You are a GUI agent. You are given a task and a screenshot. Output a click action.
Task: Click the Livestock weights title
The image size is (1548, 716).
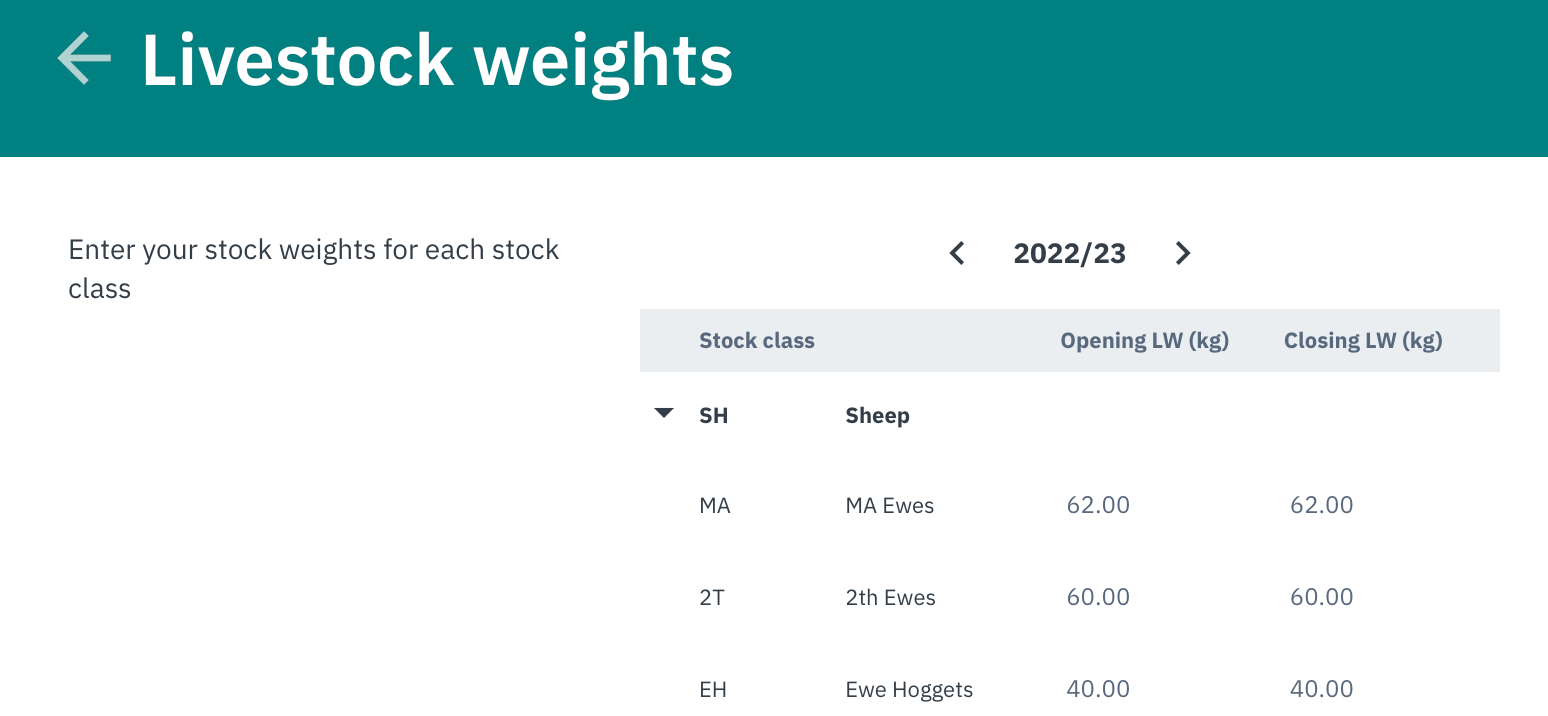tap(437, 58)
